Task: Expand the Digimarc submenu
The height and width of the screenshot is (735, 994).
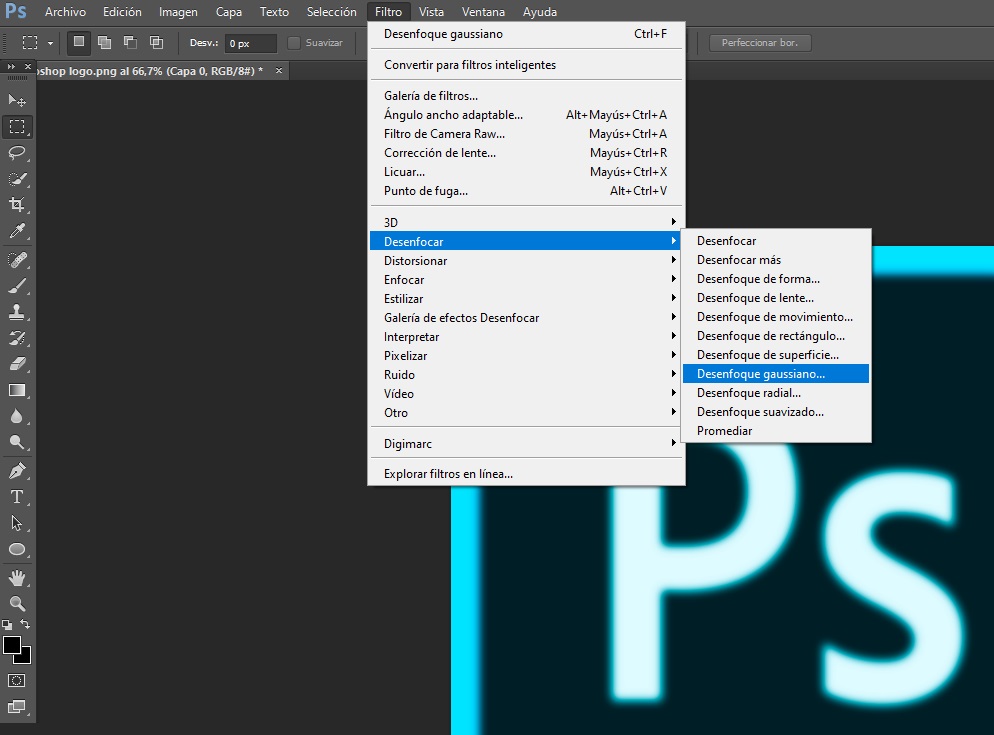Action: (x=525, y=443)
